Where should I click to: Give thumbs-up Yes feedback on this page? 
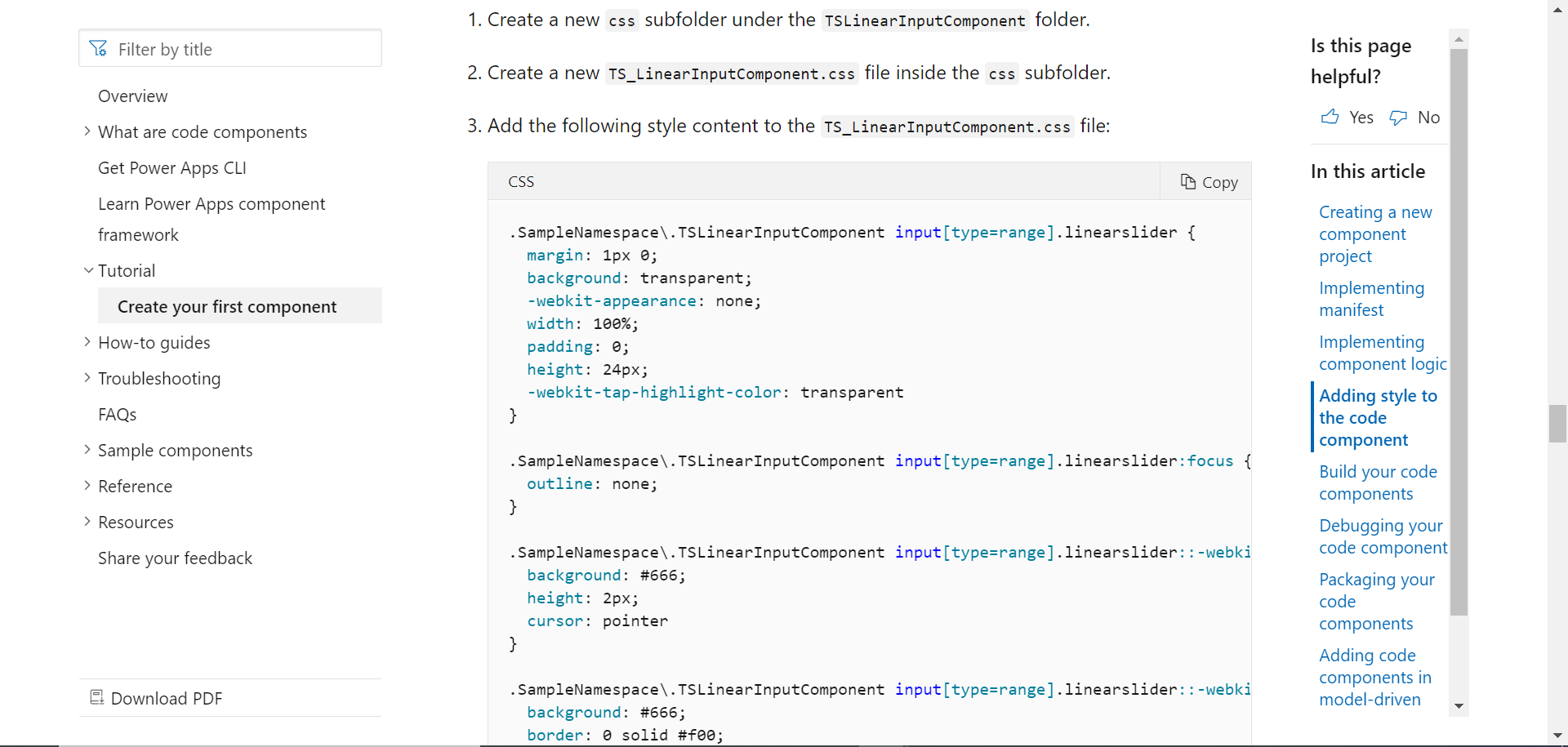(1347, 117)
